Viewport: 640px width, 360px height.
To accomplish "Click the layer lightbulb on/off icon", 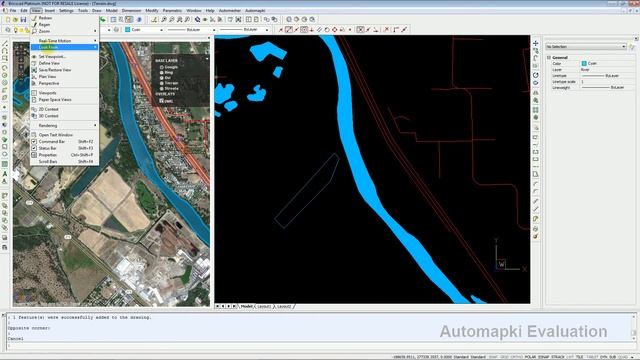I will coord(16,30).
